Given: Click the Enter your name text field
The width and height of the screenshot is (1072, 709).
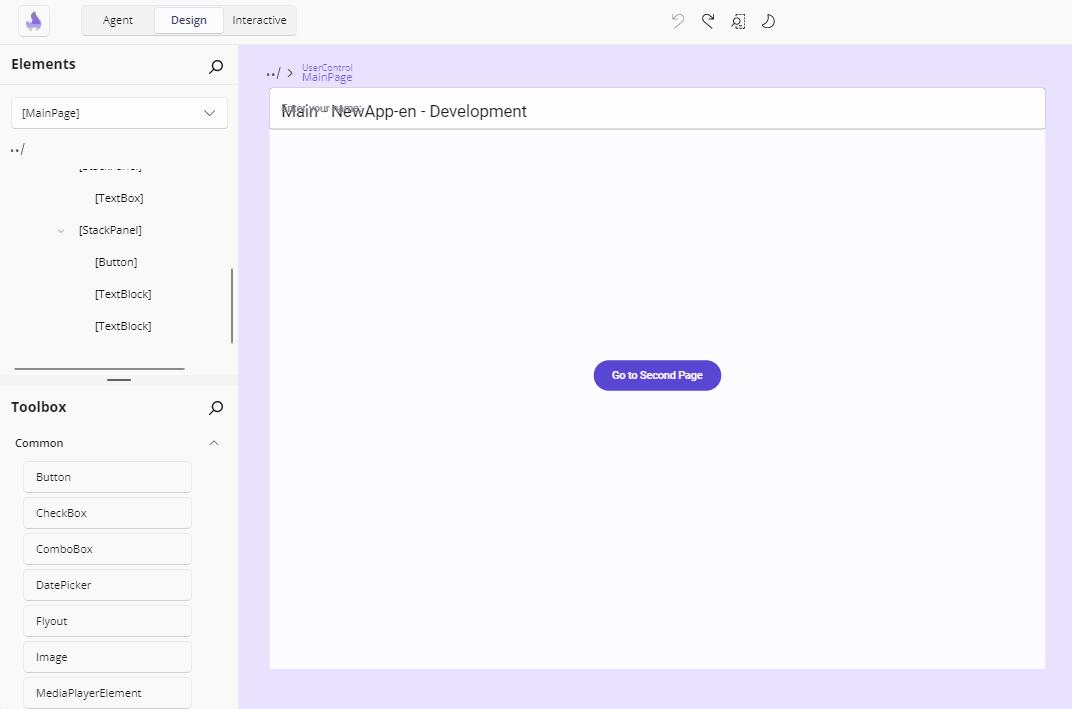Looking at the screenshot, I should [656, 108].
